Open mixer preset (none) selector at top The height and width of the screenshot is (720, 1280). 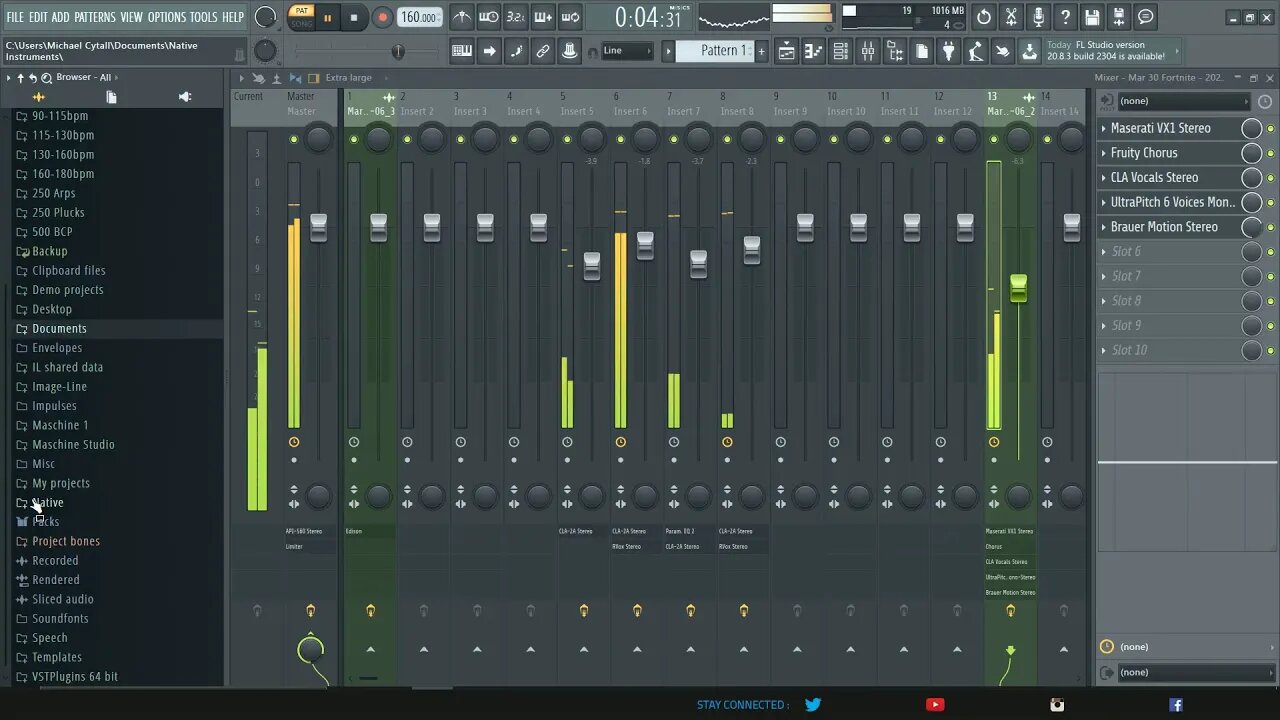pos(1183,101)
